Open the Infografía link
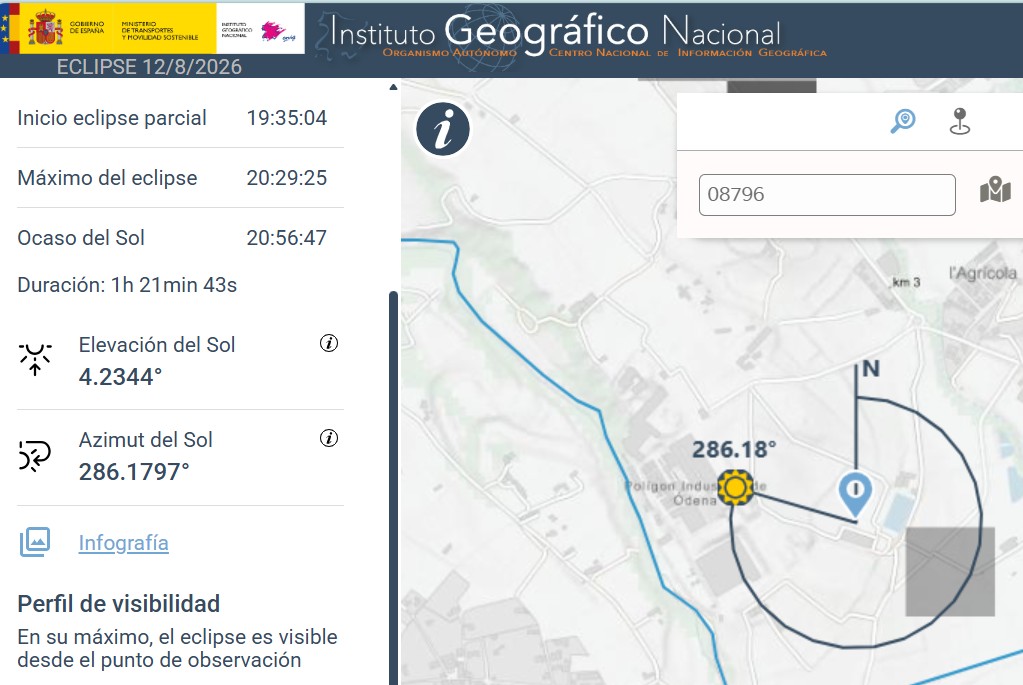 point(123,543)
